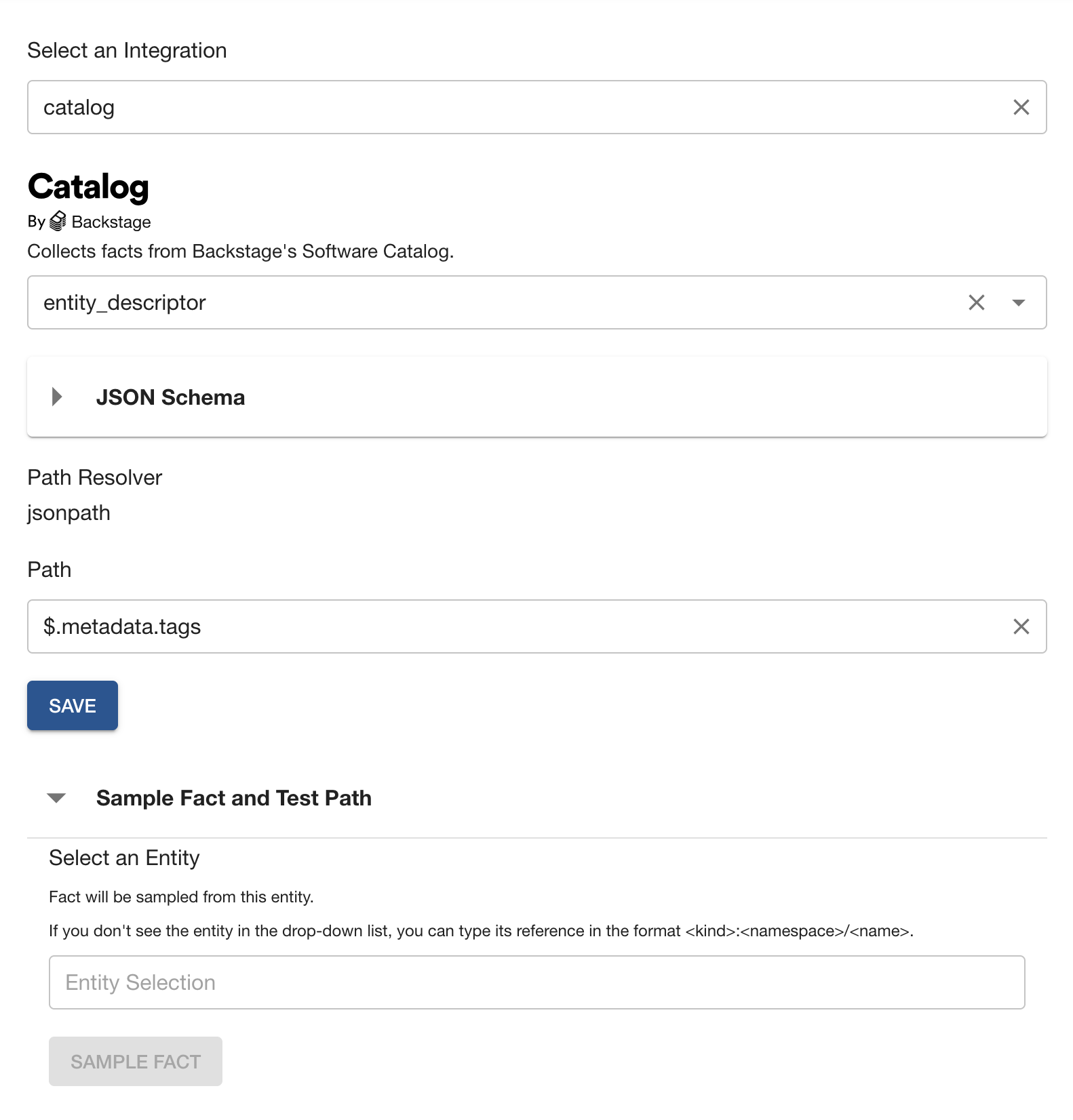This screenshot has width=1073, height=1120.
Task: Focus the Entity Selection input
Action: (x=536, y=982)
